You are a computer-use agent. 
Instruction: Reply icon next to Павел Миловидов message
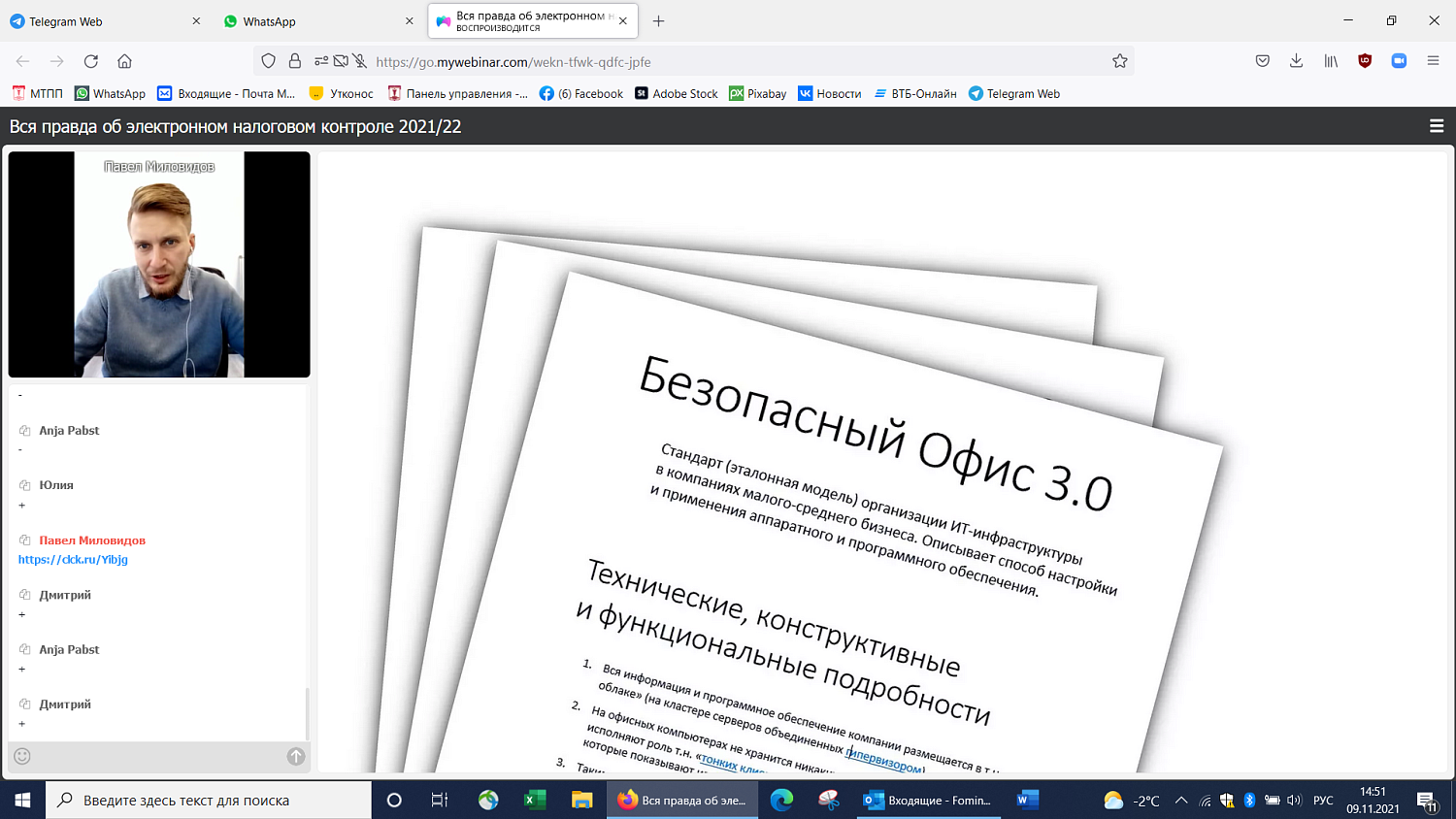tap(25, 541)
